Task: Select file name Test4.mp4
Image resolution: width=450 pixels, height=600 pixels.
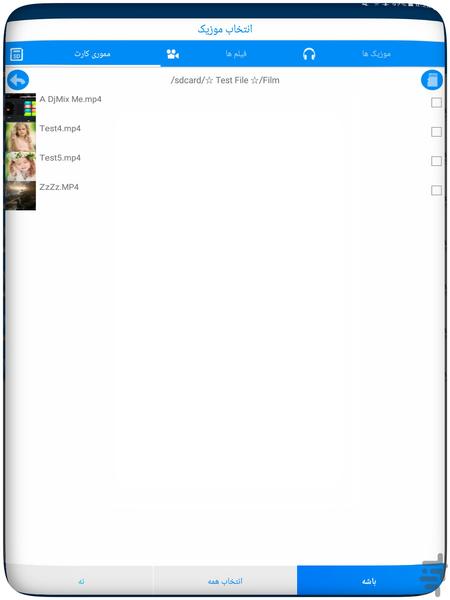Action: [x=60, y=129]
